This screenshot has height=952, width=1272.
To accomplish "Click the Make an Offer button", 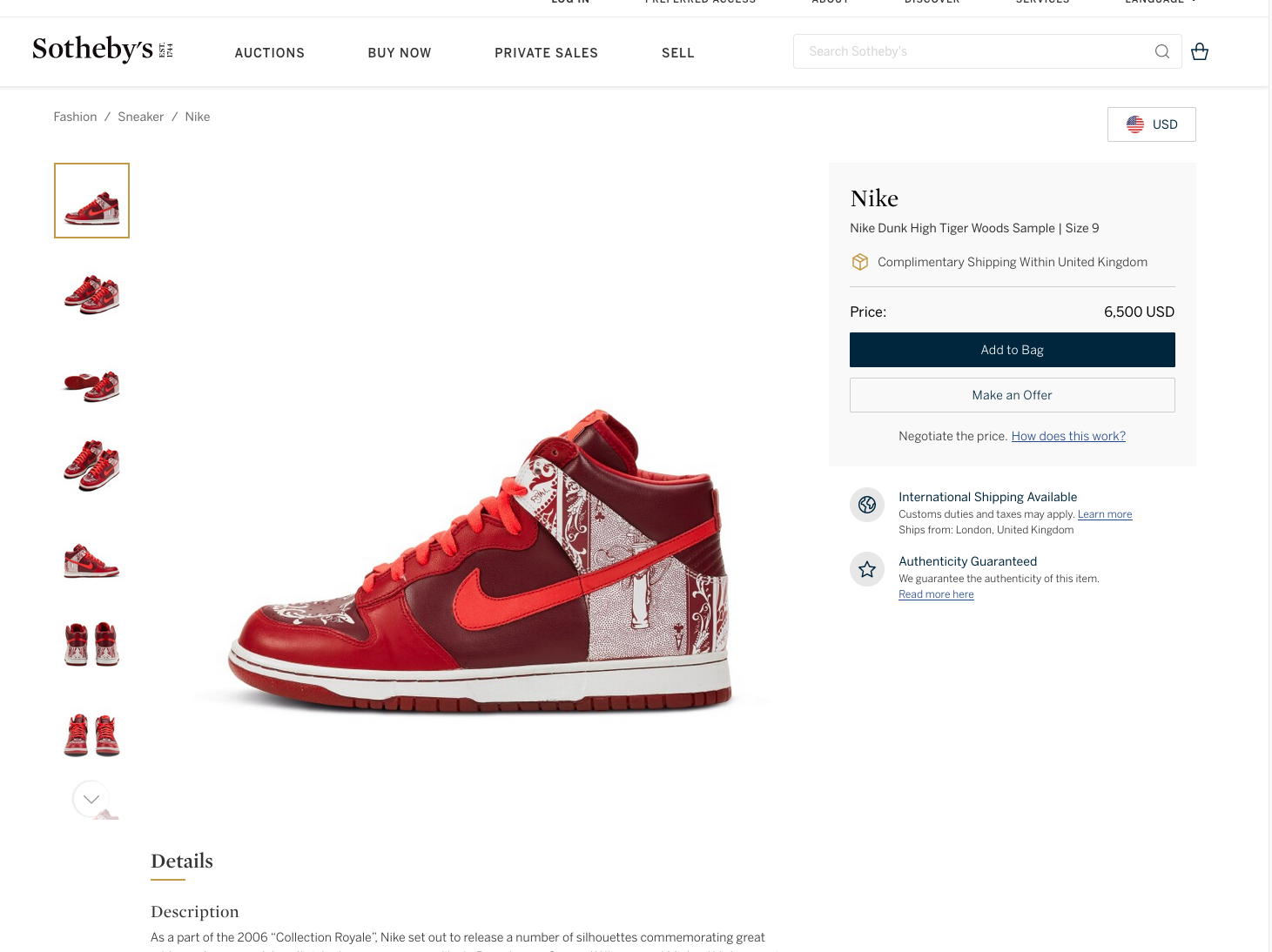I will tap(1012, 395).
